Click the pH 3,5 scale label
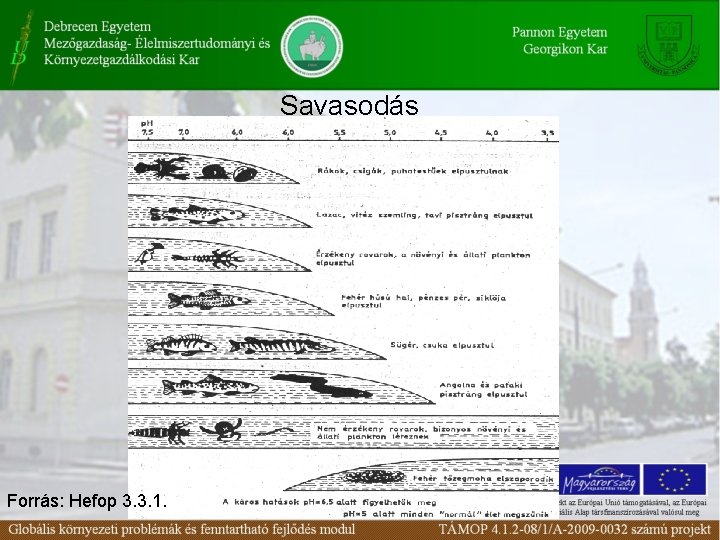Image resolution: width=720 pixels, height=540 pixels. tap(547, 132)
